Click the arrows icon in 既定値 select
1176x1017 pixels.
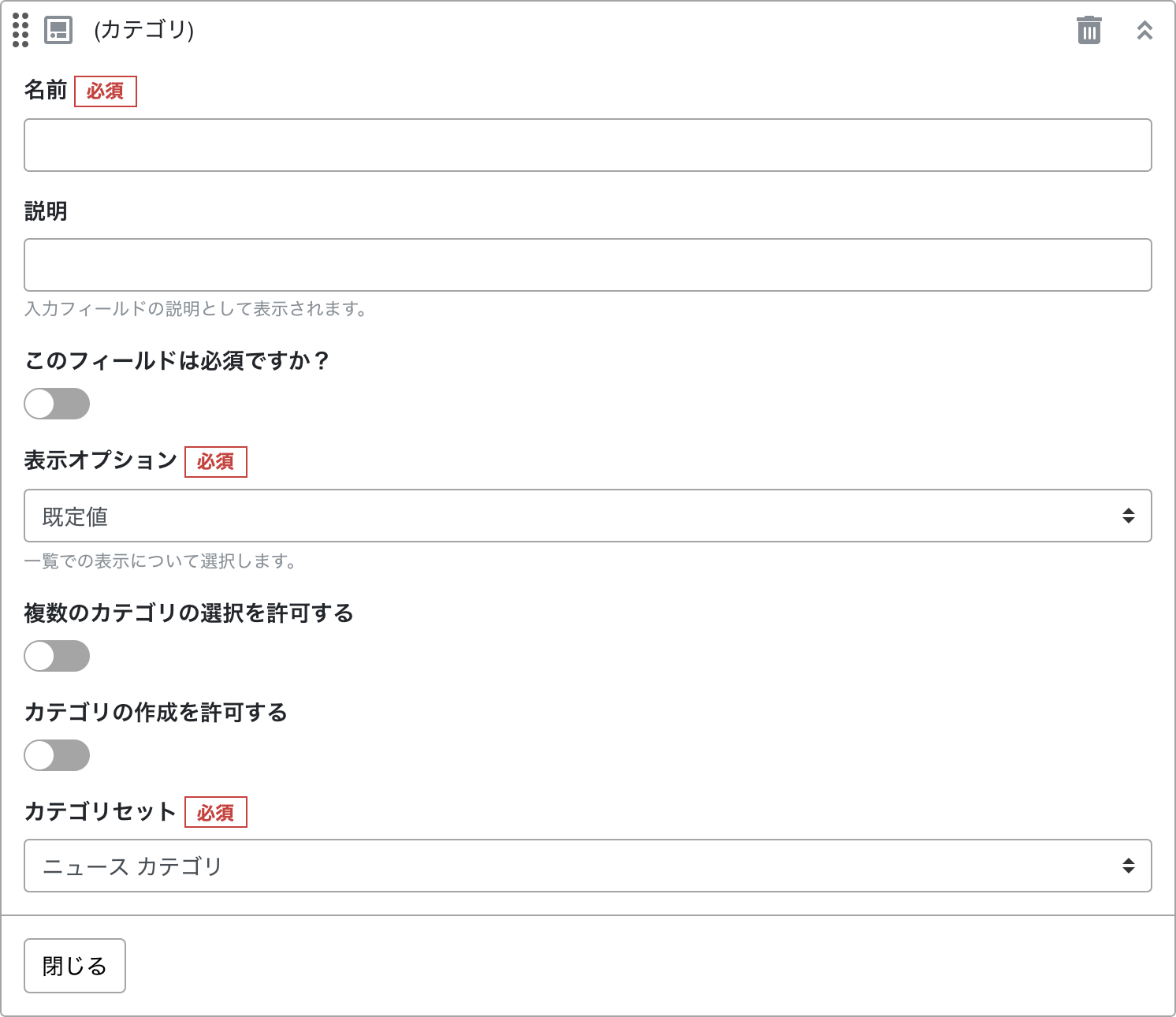coord(1129,516)
